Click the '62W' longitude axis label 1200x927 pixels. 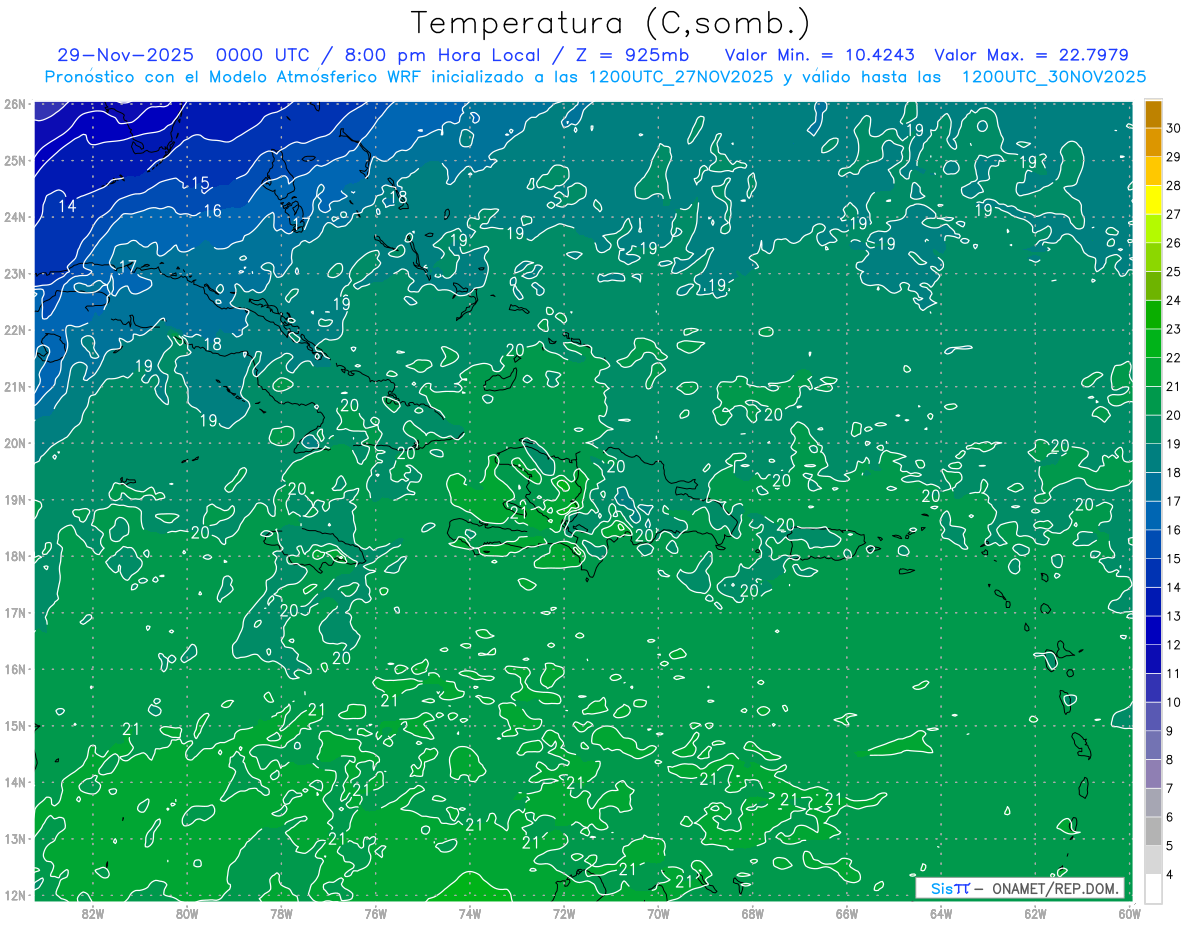pyautogui.click(x=1035, y=912)
